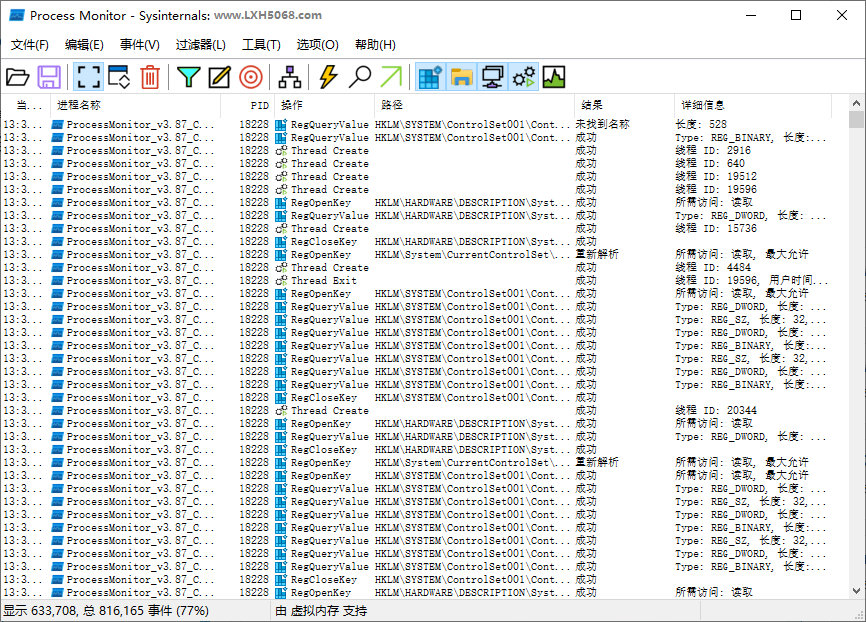
Task: Select the row with result 未找到名称
Action: coord(416,124)
